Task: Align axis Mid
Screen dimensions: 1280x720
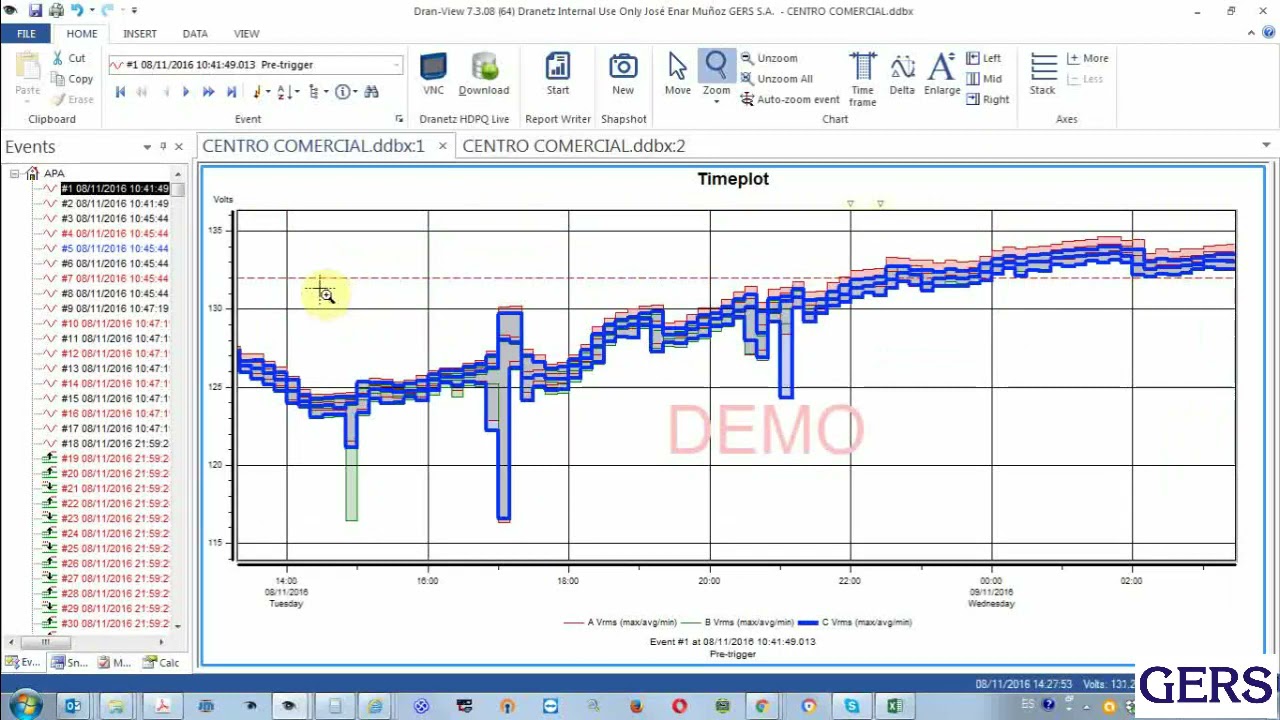Action: click(984, 78)
